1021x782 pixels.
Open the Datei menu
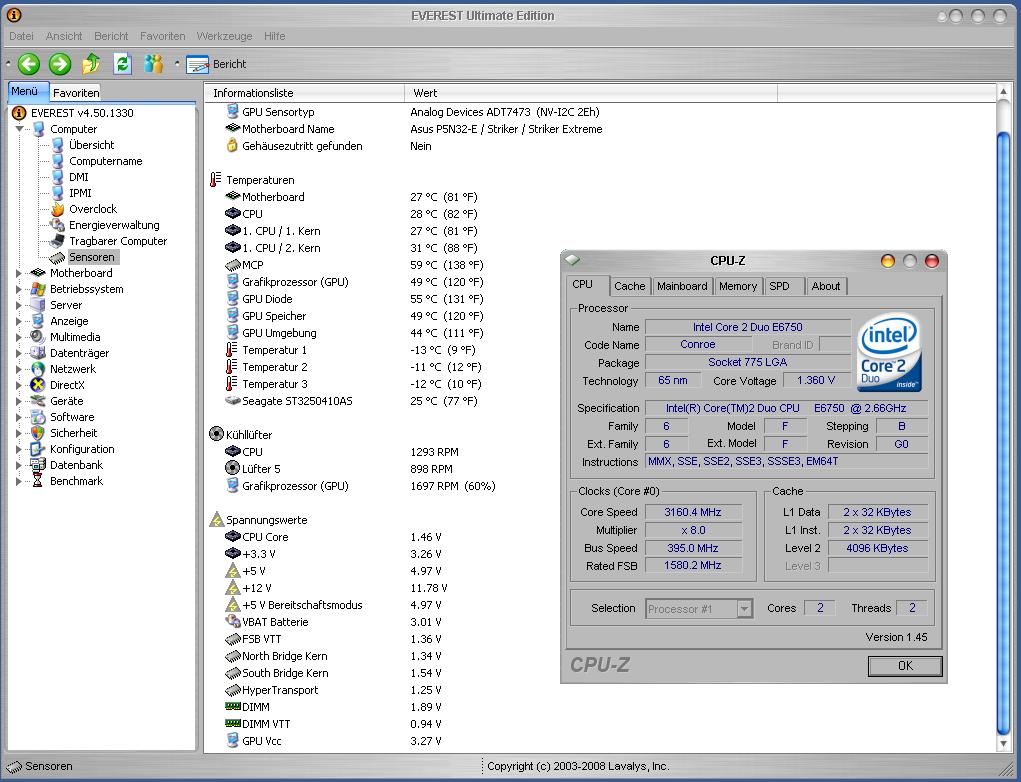pos(21,36)
